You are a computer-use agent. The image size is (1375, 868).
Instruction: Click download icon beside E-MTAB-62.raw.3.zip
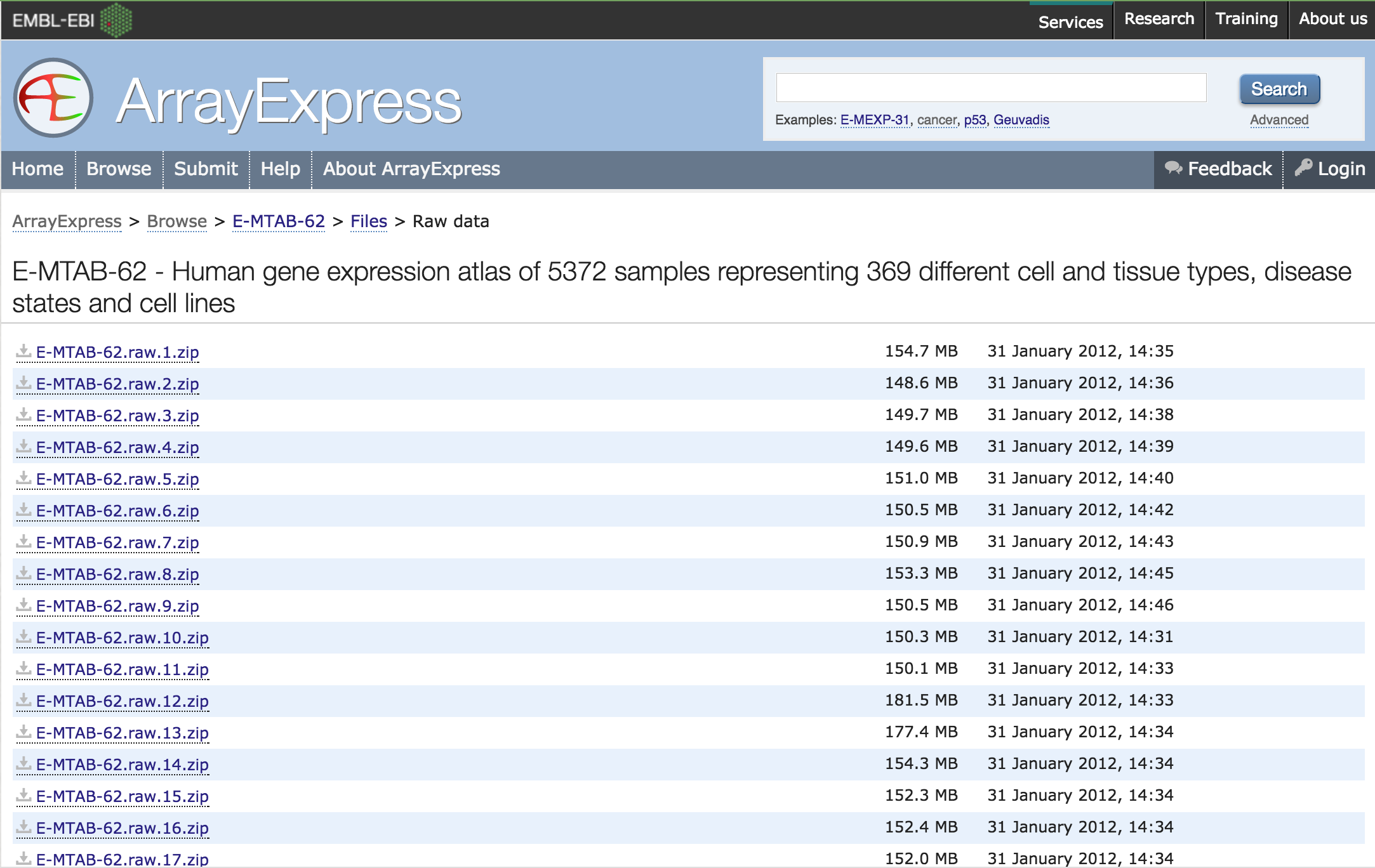[23, 414]
